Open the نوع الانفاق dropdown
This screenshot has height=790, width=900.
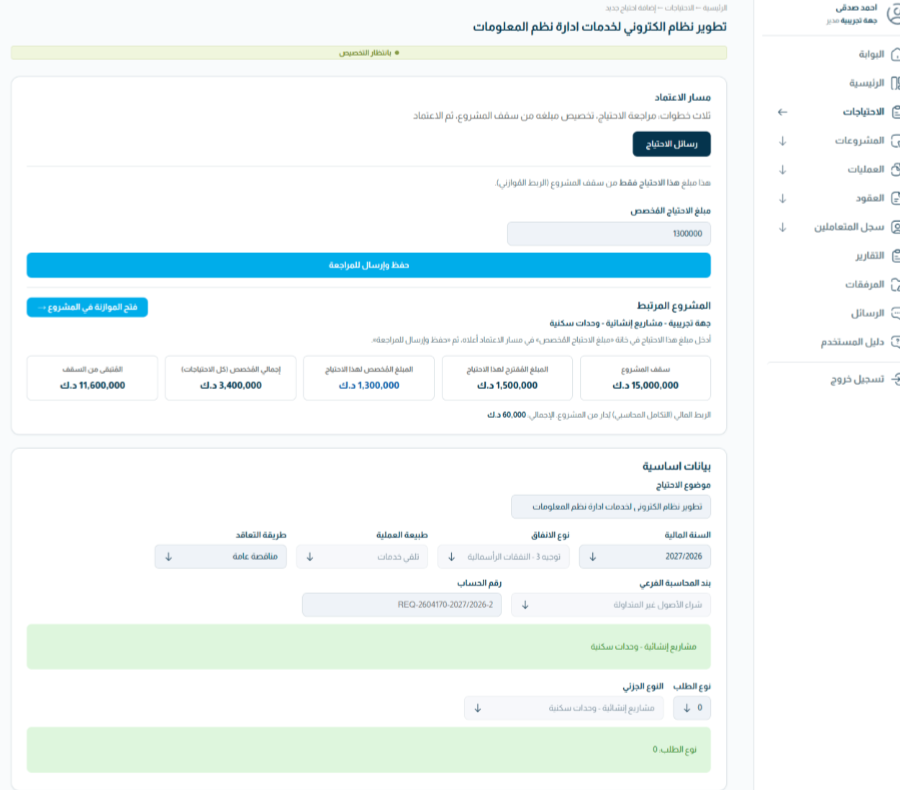[x=503, y=556]
